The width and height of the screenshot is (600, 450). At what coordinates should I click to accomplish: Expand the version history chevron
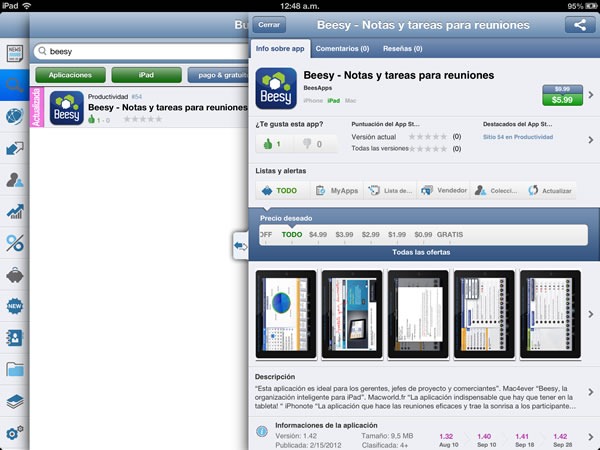coord(591,437)
